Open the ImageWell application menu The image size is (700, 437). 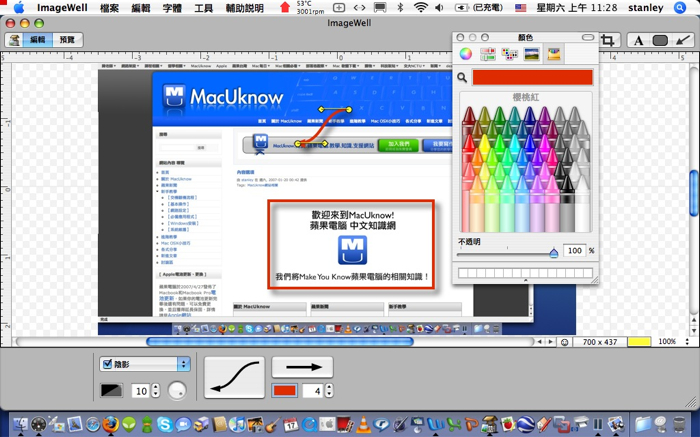tap(62, 8)
